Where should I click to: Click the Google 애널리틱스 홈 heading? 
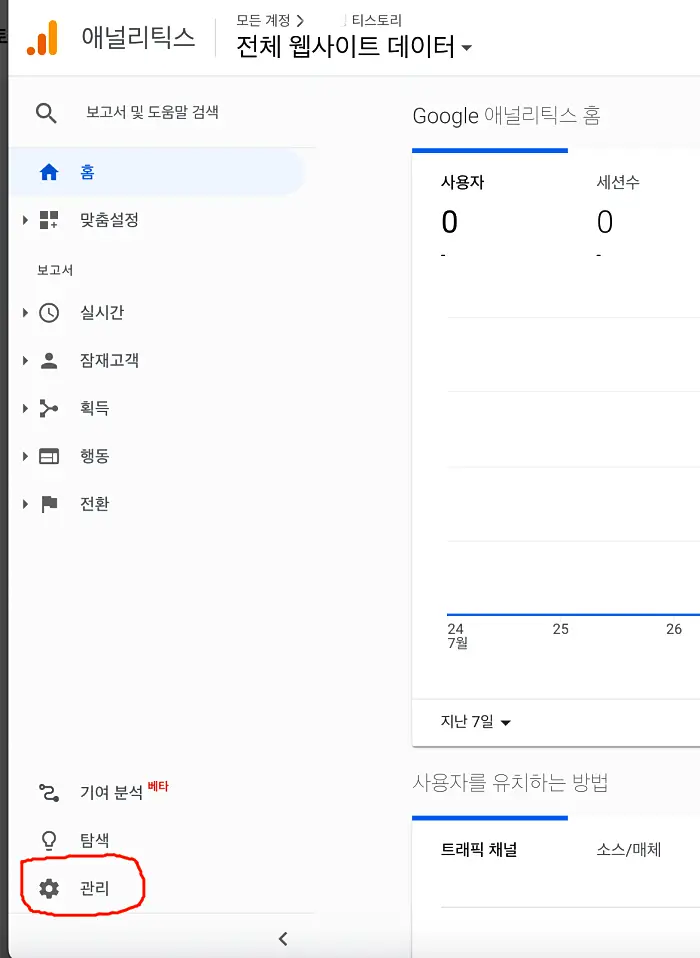[x=506, y=115]
